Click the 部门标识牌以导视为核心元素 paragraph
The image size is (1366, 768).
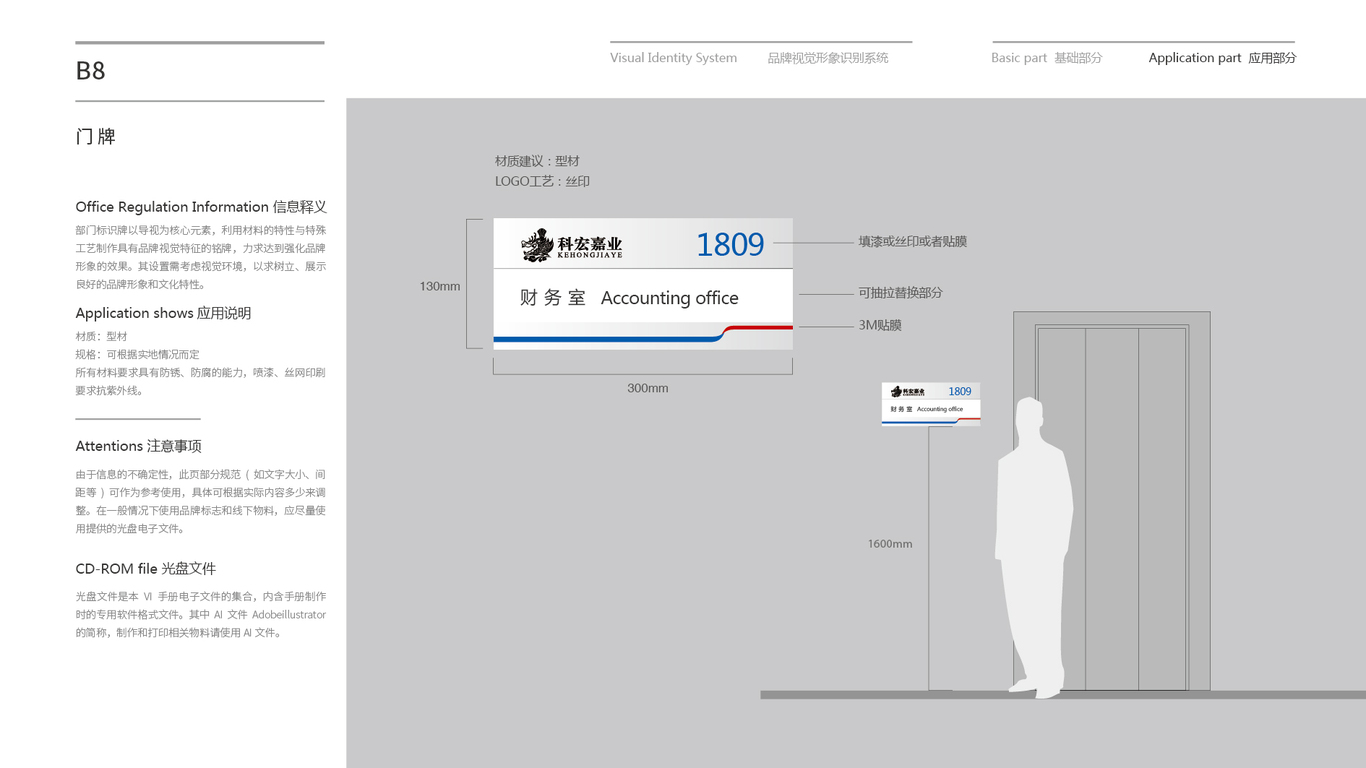point(201,257)
